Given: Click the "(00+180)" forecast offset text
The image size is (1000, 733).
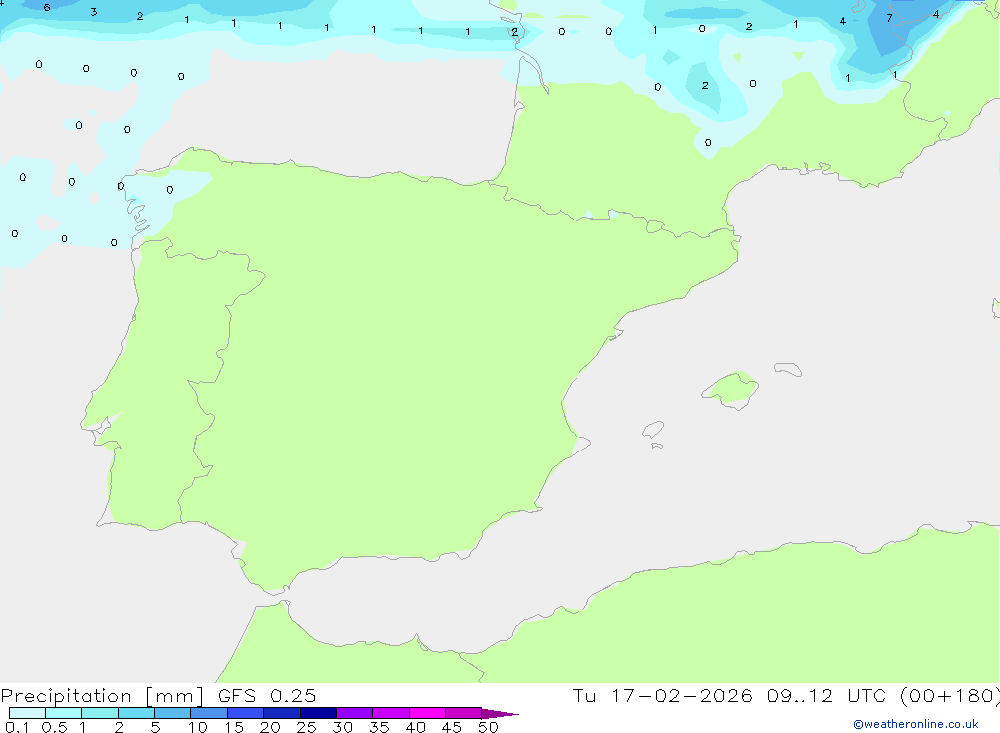Looking at the screenshot, I should click(x=950, y=695).
